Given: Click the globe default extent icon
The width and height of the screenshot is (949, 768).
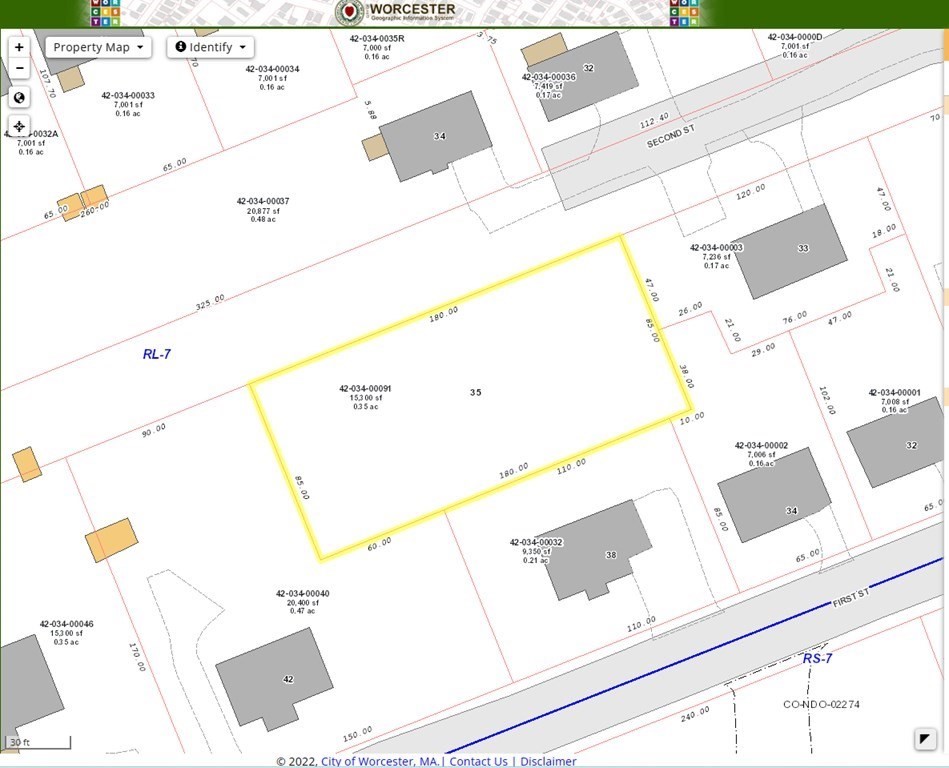Looking at the screenshot, I should click(19, 97).
